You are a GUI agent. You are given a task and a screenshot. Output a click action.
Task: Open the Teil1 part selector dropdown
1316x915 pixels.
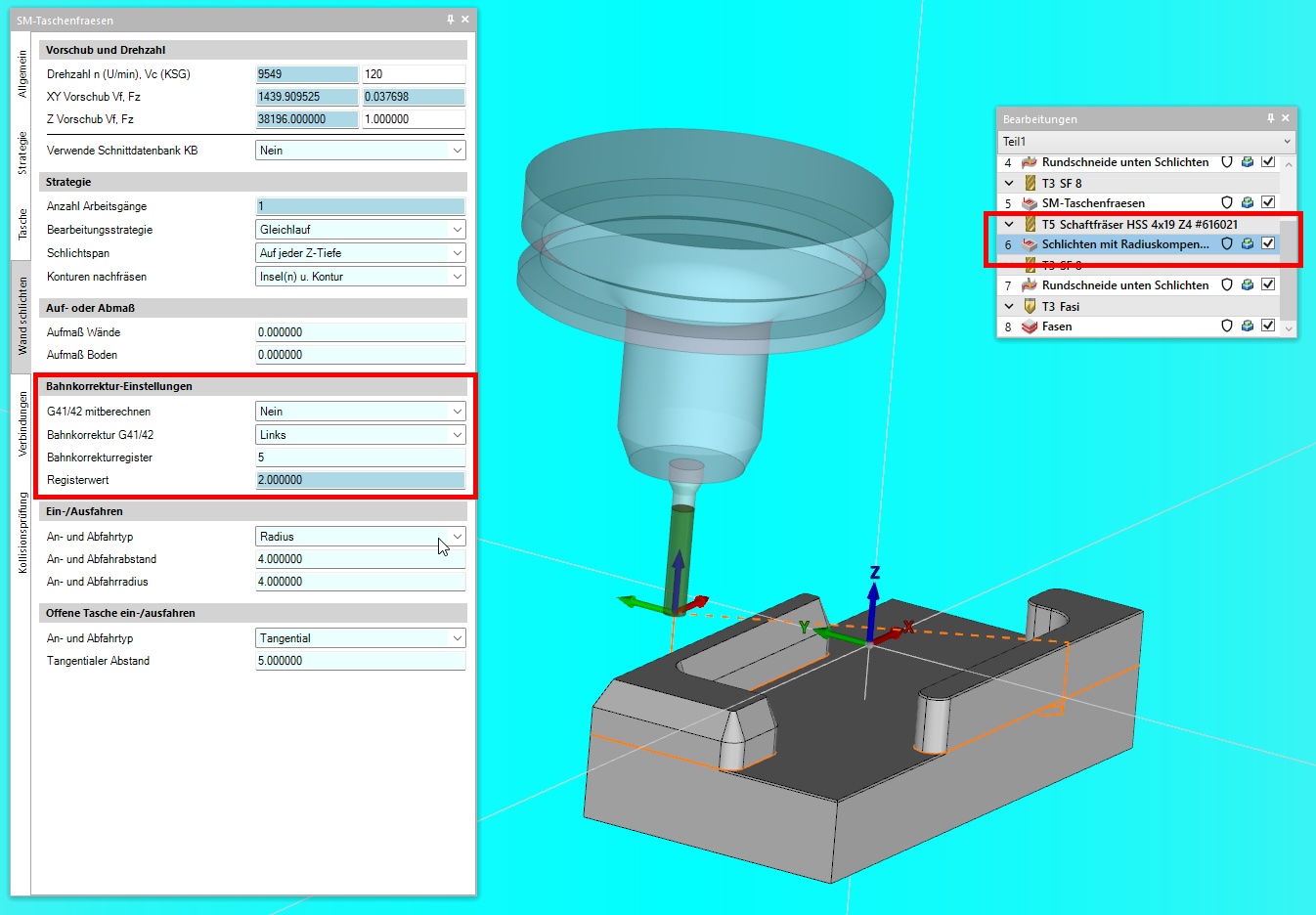pyautogui.click(x=1287, y=142)
